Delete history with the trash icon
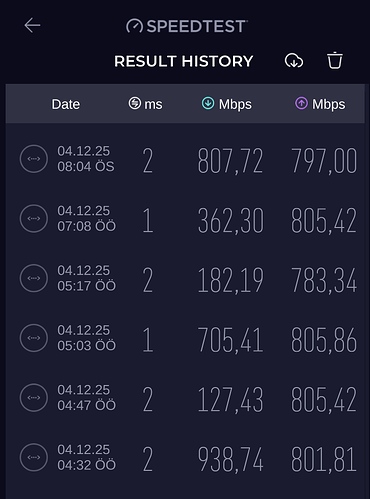Viewport: 370px width, 499px height. [x=335, y=61]
